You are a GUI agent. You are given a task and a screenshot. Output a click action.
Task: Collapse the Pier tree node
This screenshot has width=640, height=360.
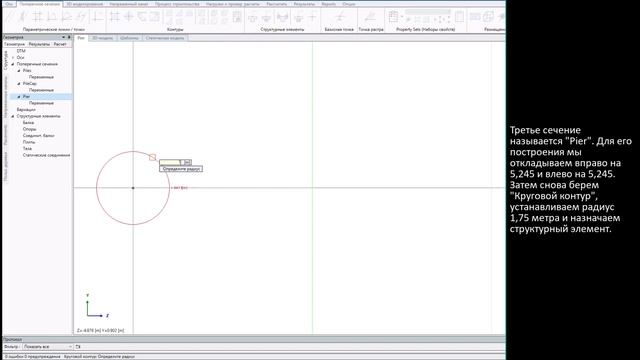[x=19, y=97]
